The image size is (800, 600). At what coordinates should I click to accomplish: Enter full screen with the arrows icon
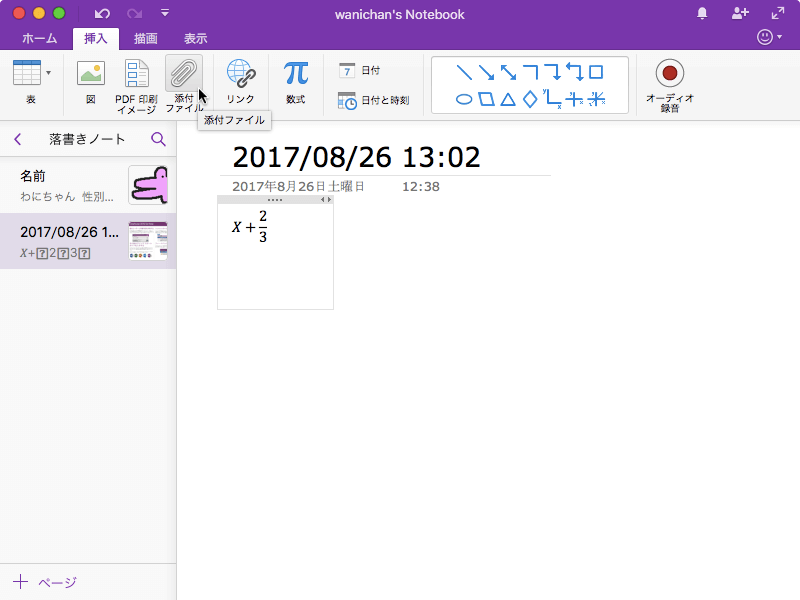click(778, 14)
